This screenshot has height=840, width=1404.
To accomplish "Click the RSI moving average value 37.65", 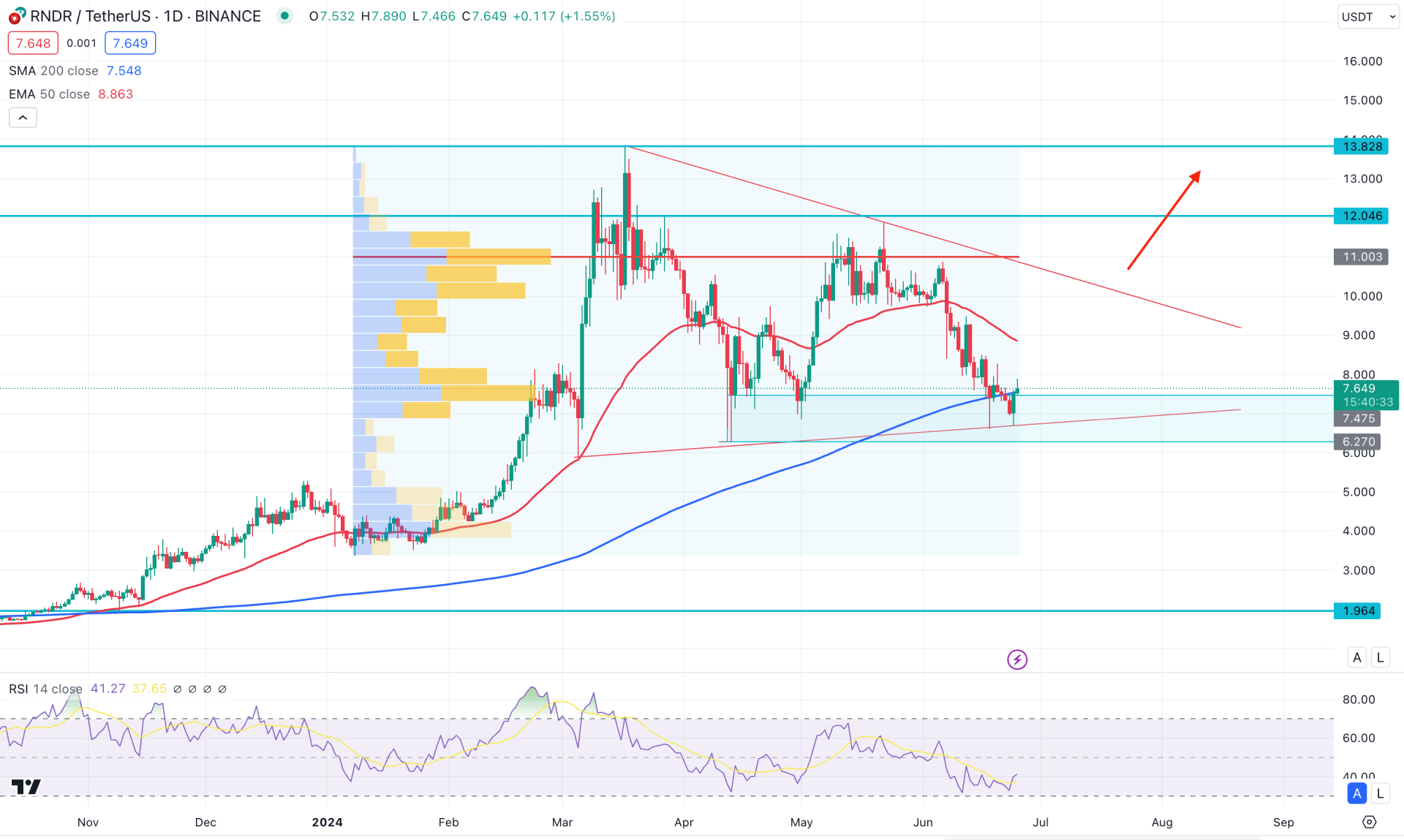I will click(x=149, y=689).
